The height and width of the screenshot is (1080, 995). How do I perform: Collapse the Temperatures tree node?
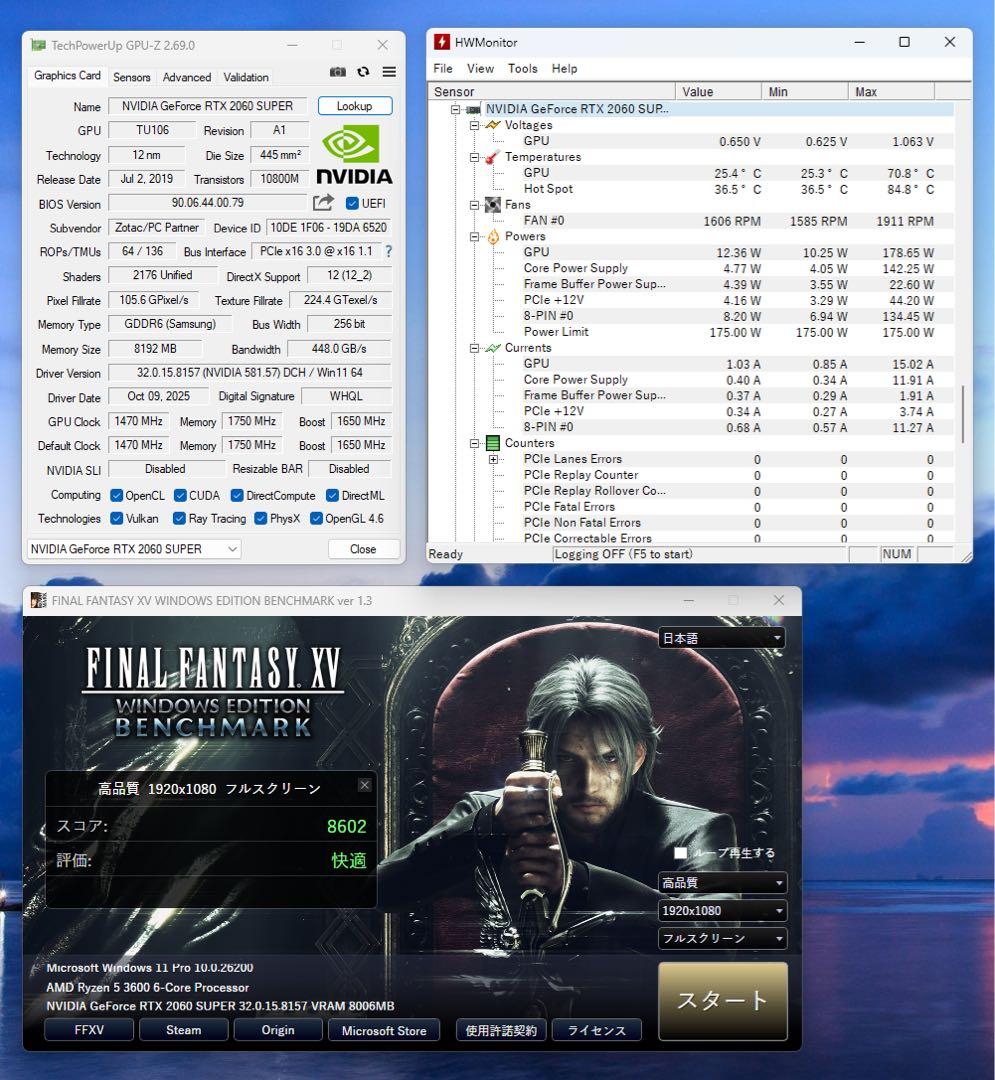point(474,157)
